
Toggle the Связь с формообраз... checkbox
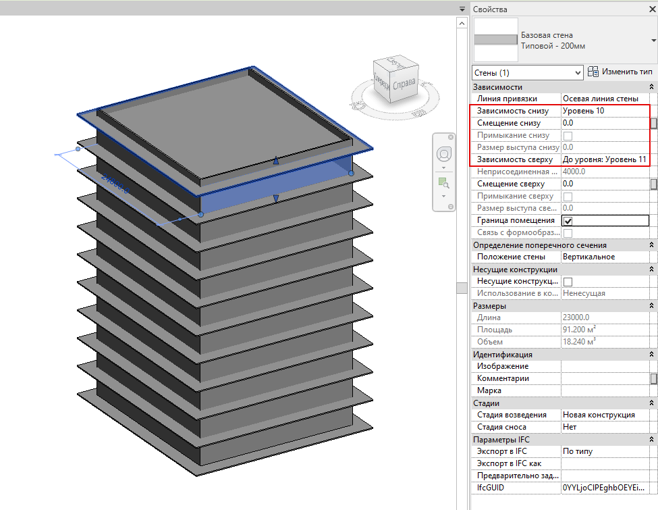coord(568,233)
